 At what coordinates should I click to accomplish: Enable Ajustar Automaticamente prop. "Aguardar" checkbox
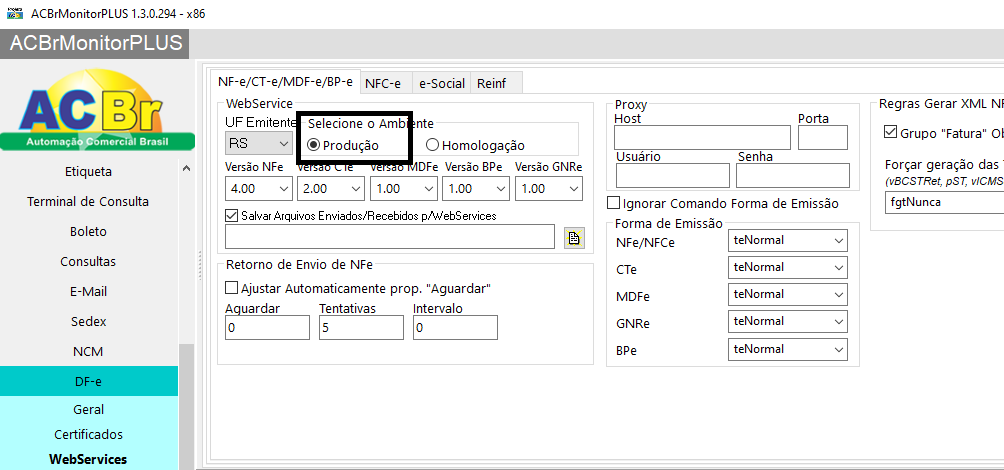click(232, 288)
